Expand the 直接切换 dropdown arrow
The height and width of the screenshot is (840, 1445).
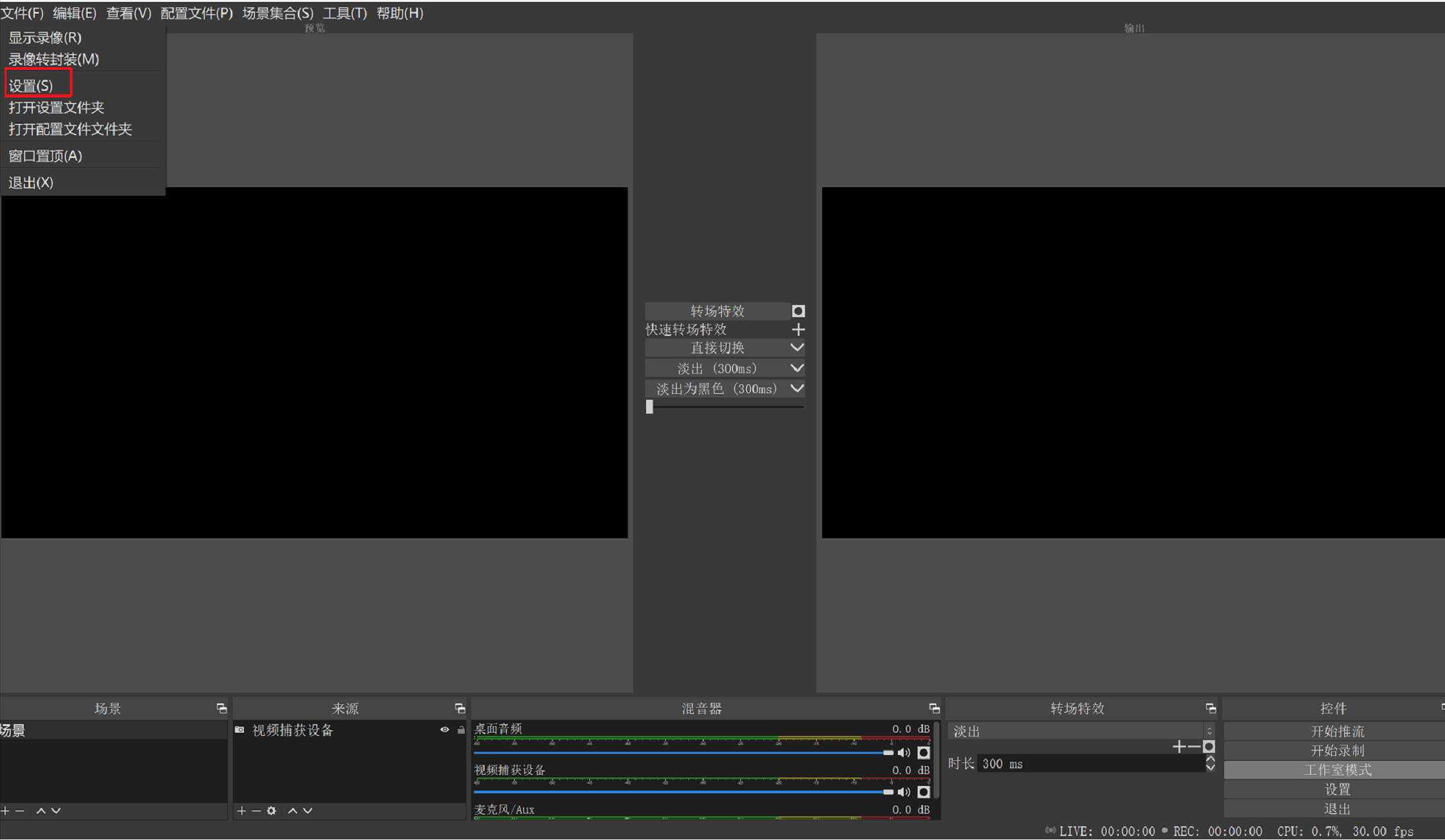click(x=797, y=348)
